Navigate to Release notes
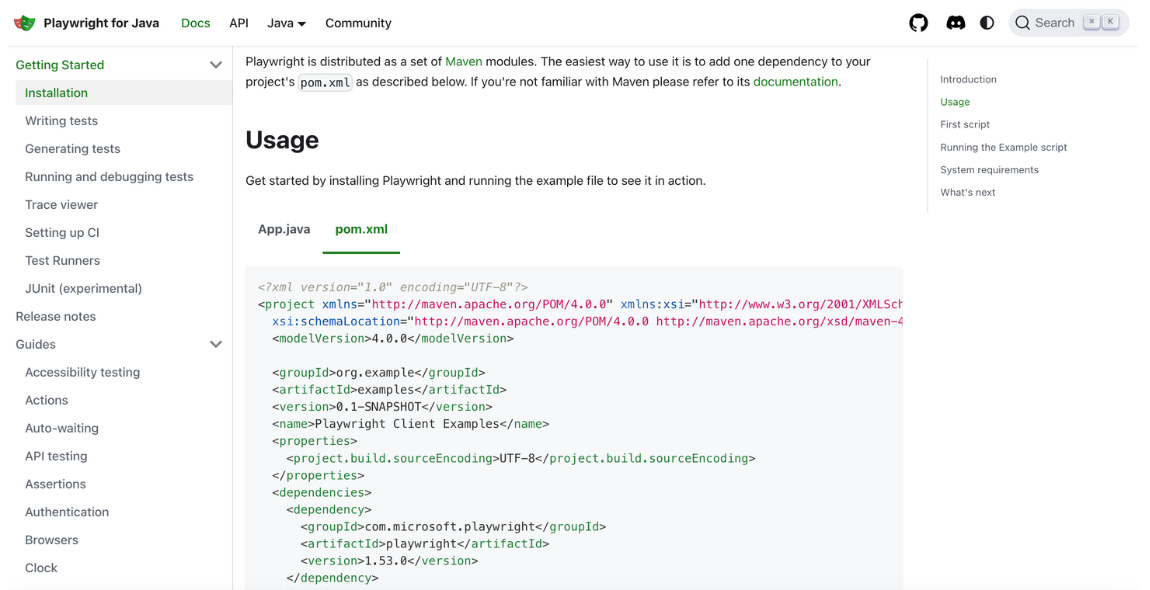1150x590 pixels. pyautogui.click(x=53, y=316)
